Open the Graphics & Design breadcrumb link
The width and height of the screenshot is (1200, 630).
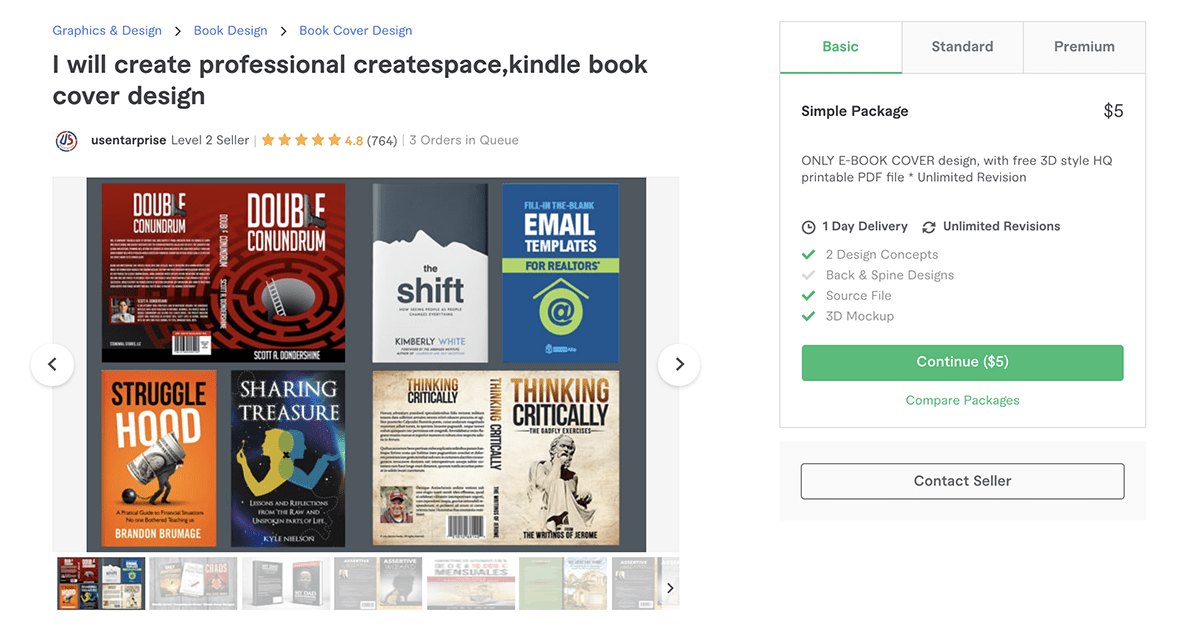(x=107, y=31)
